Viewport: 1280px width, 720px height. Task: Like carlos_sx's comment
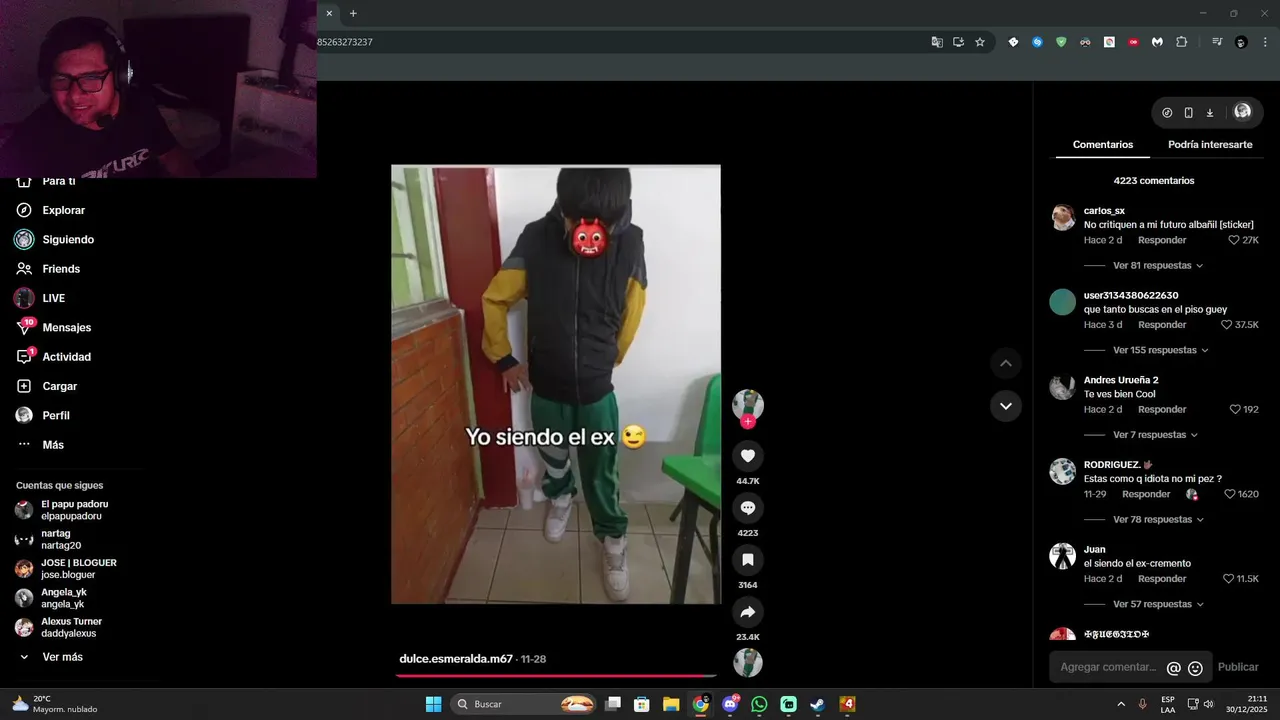[1234, 240]
